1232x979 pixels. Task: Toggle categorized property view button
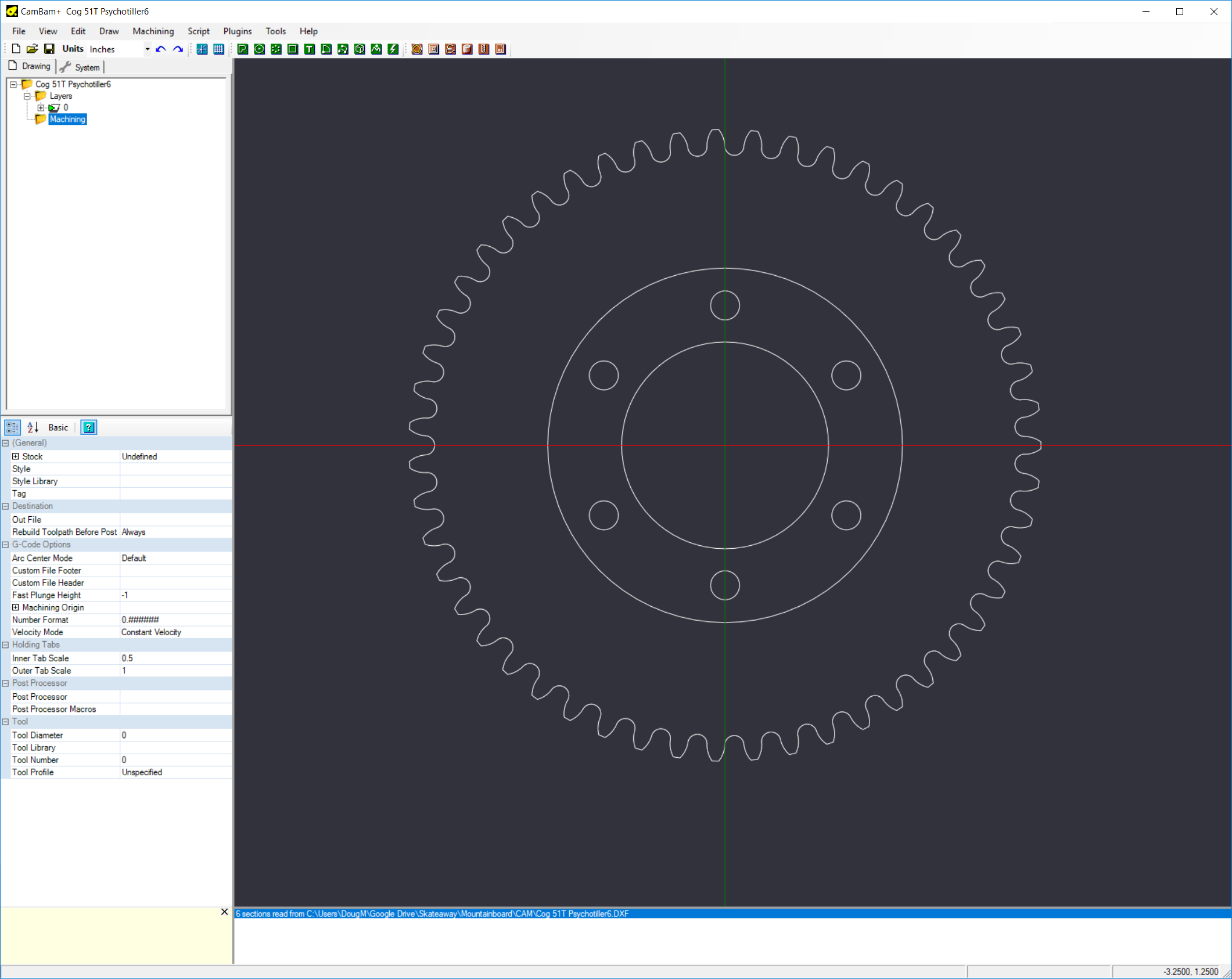click(x=12, y=427)
